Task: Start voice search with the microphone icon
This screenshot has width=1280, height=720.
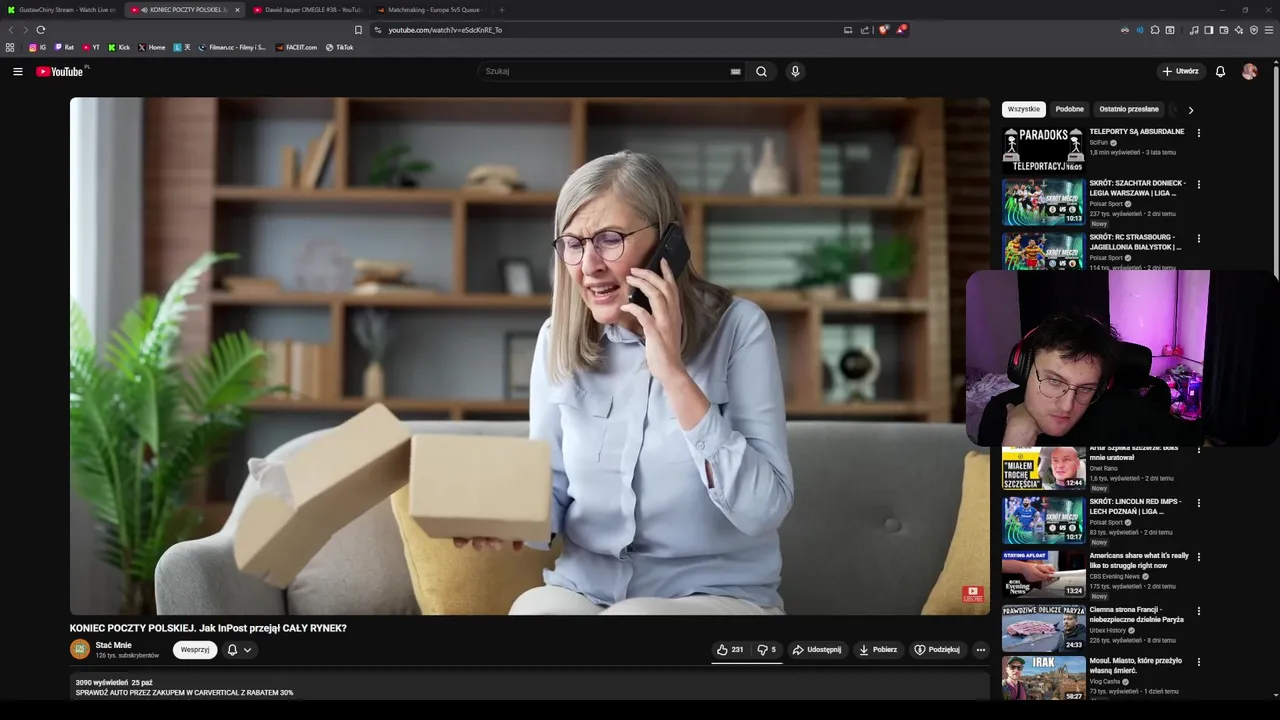Action: [x=795, y=72]
